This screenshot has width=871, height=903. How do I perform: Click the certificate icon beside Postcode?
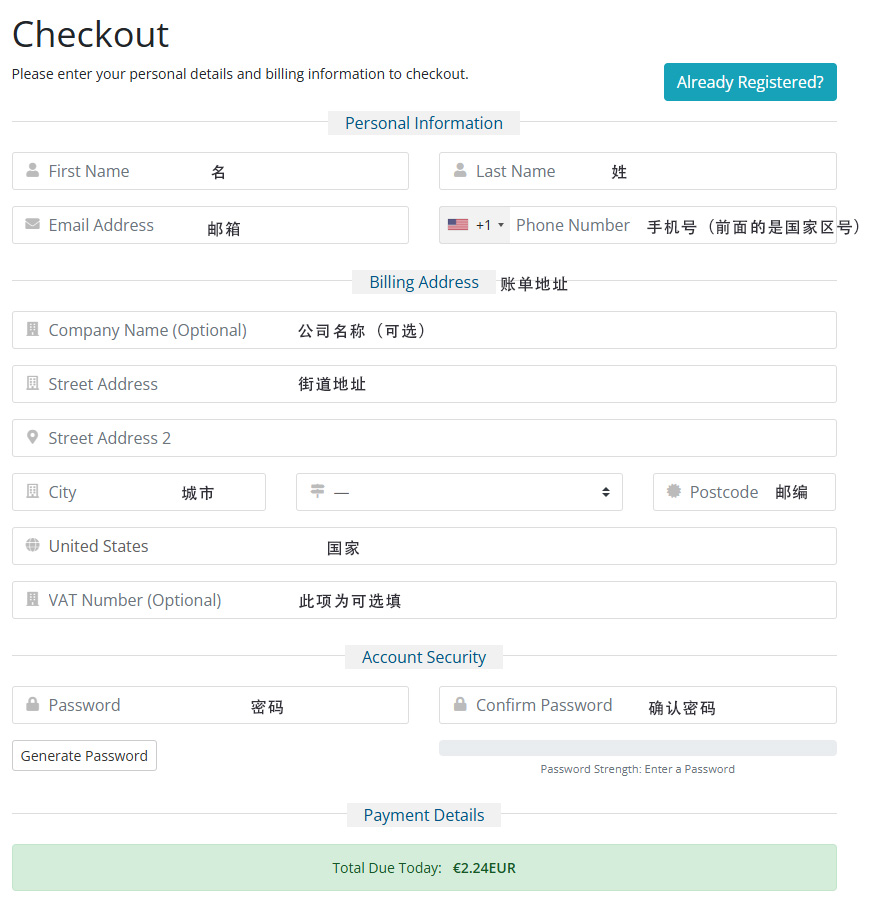click(674, 492)
